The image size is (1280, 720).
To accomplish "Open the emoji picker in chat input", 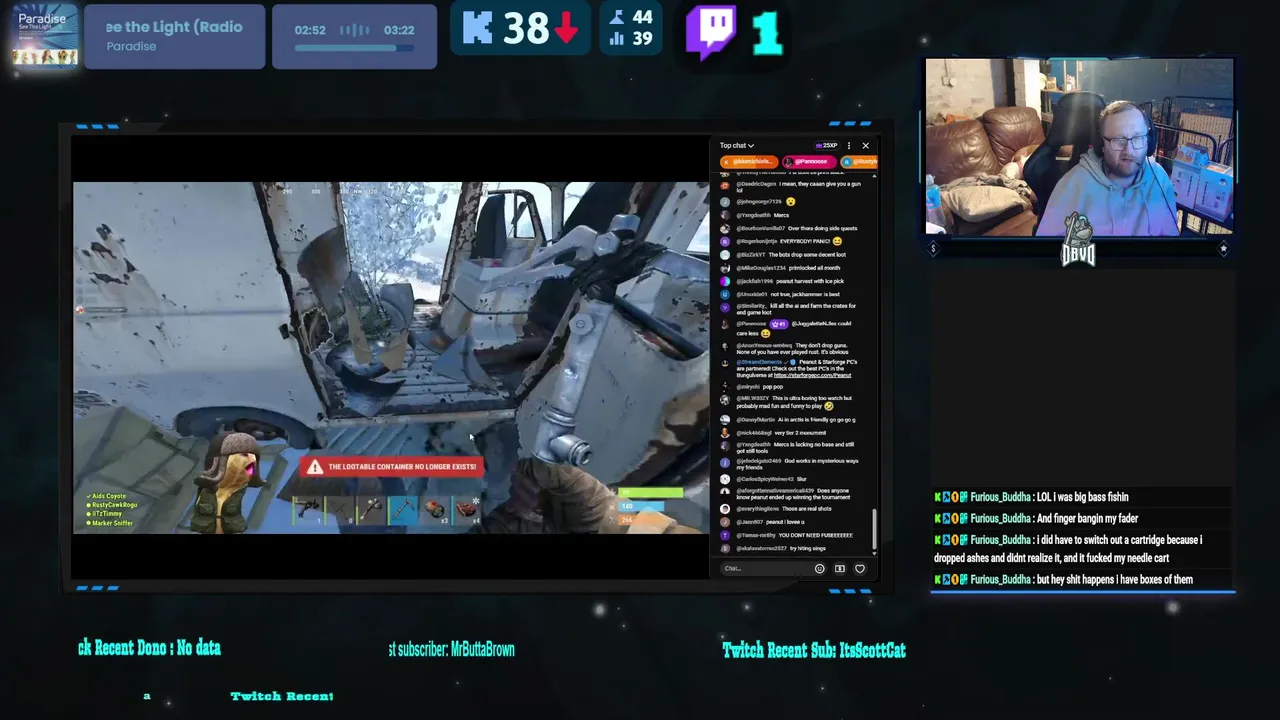I will click(819, 569).
